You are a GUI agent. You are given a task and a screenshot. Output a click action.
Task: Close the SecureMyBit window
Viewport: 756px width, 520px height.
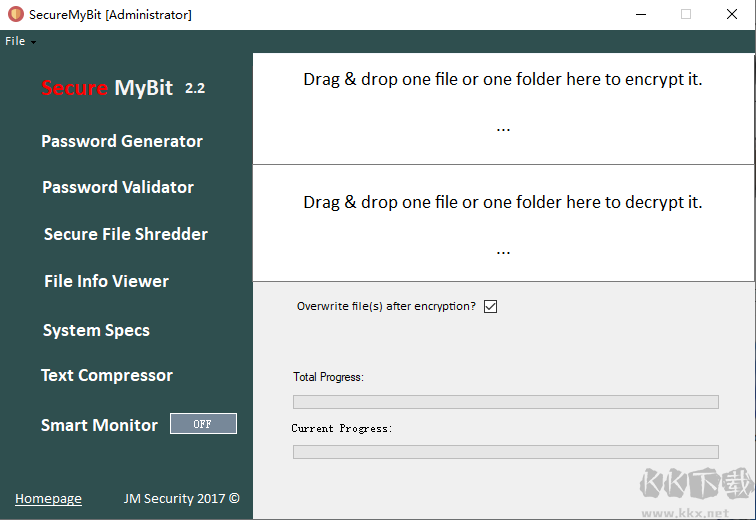[x=731, y=14]
